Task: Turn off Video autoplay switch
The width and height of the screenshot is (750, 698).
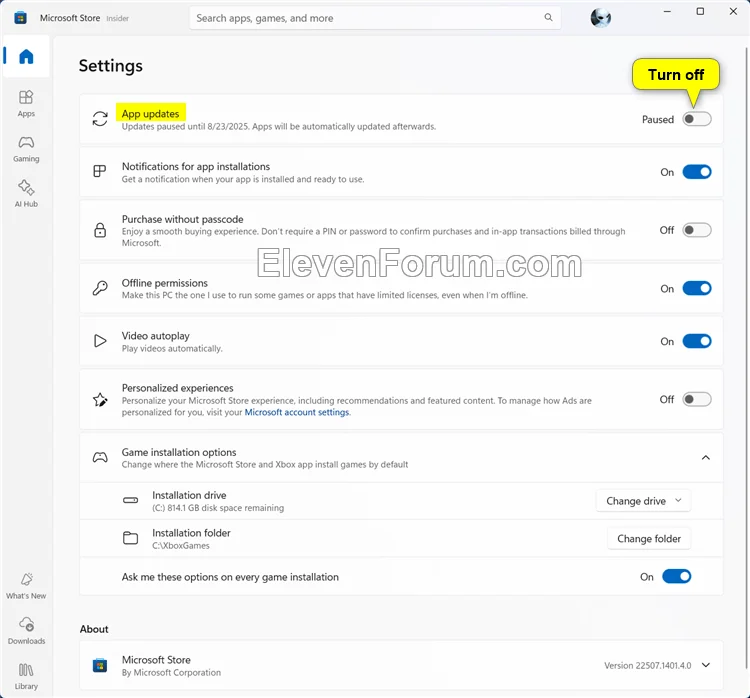Action: coord(697,341)
